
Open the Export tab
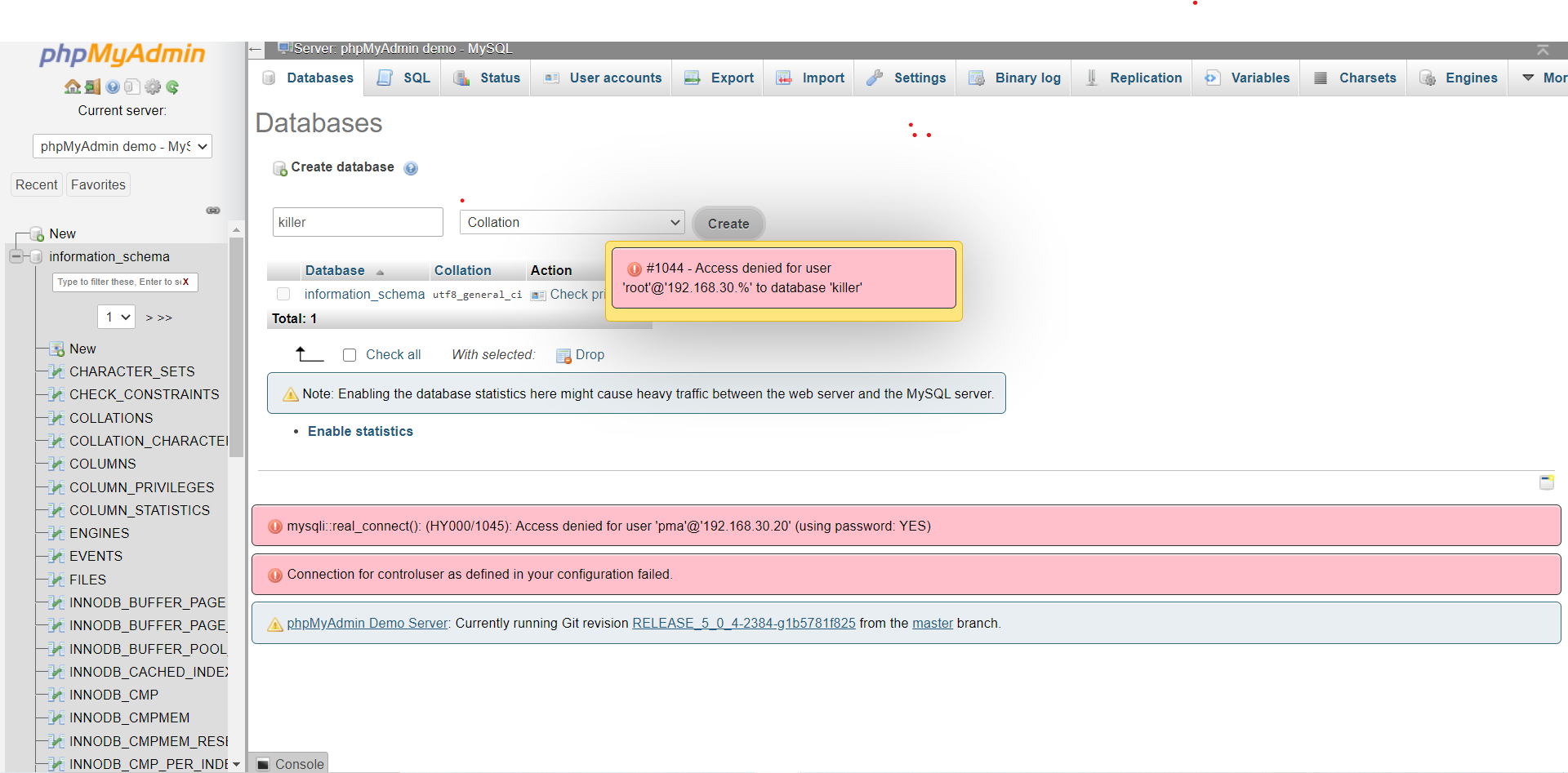coord(719,78)
